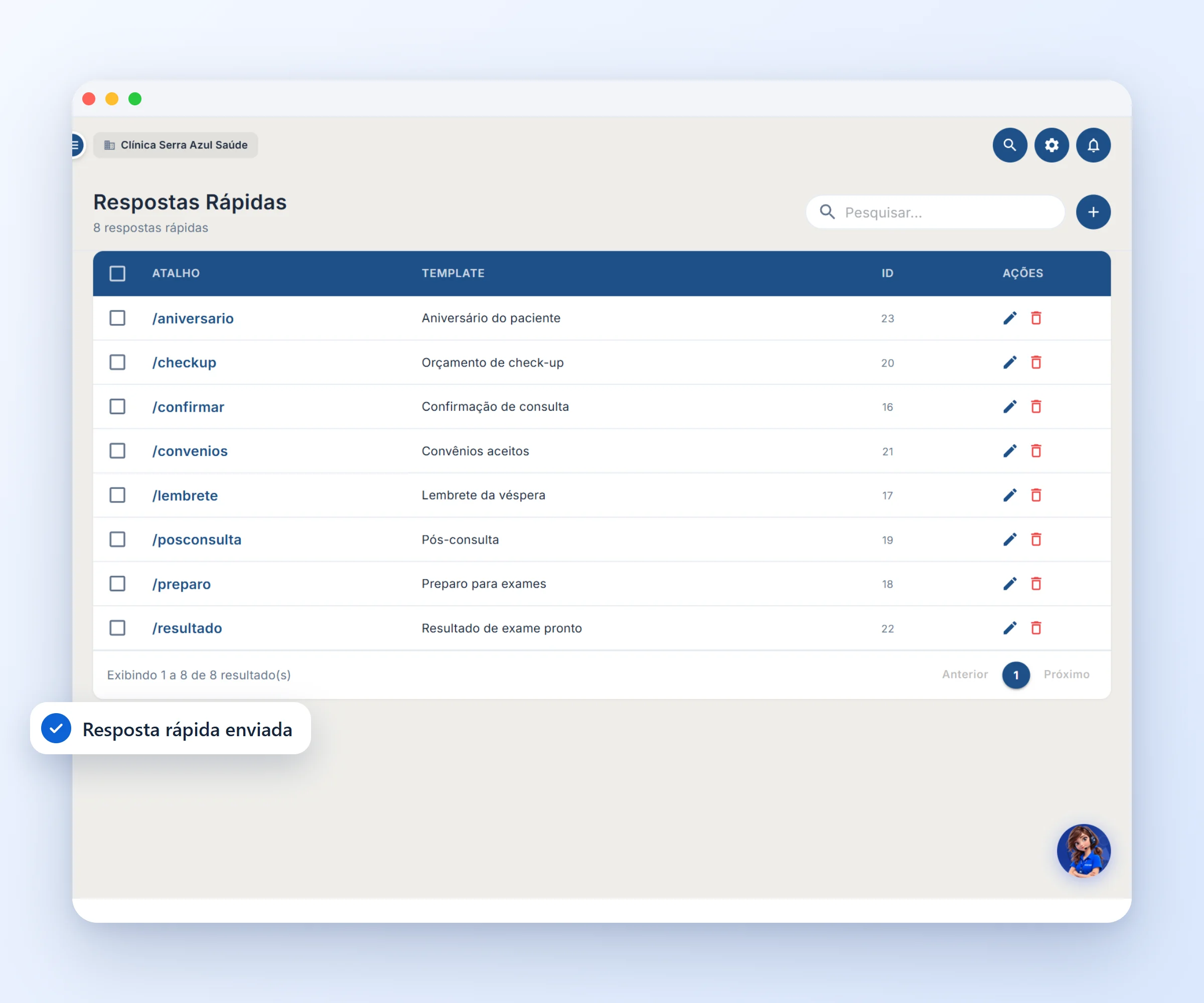Delete the /lembrete quick reply
The width and height of the screenshot is (1204, 1003).
point(1036,495)
